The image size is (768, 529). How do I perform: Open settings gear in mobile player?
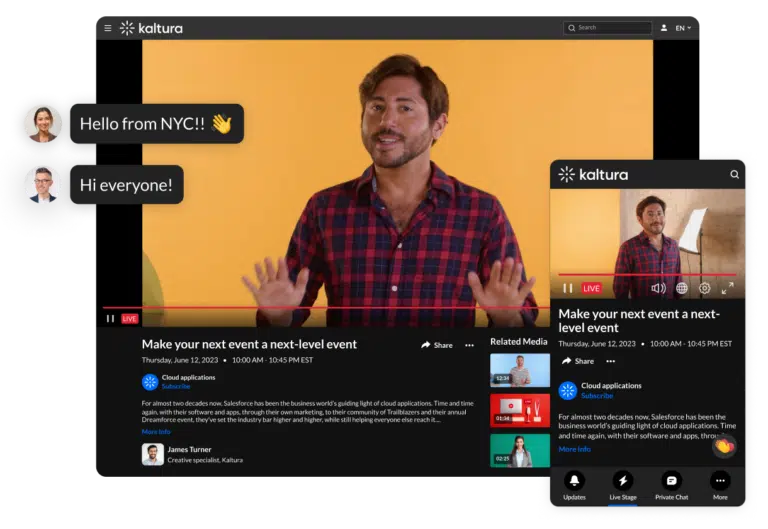705,288
